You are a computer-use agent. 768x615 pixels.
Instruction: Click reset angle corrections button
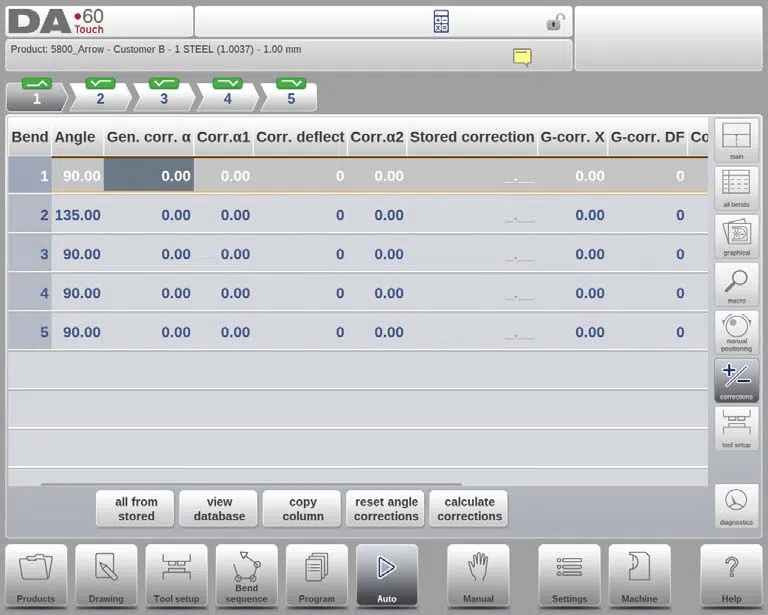[x=385, y=509]
